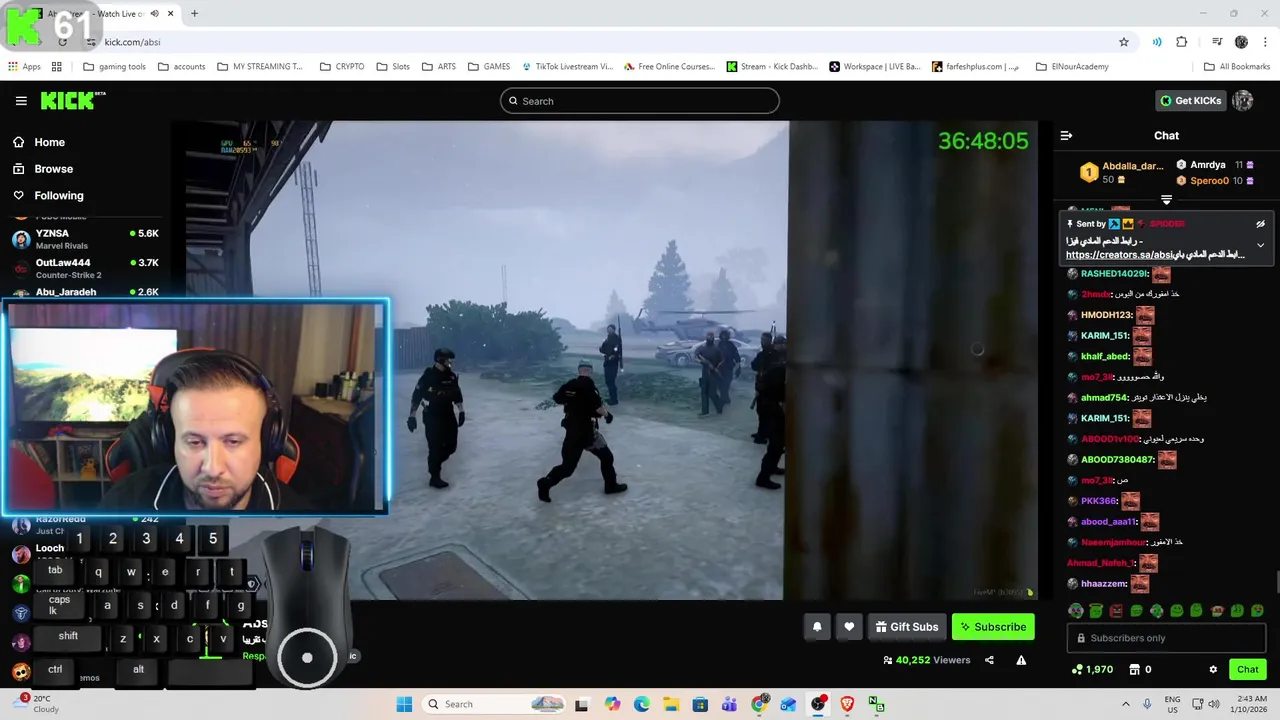1280x720 pixels.
Task: Click the Get KICKs button
Action: point(1190,101)
